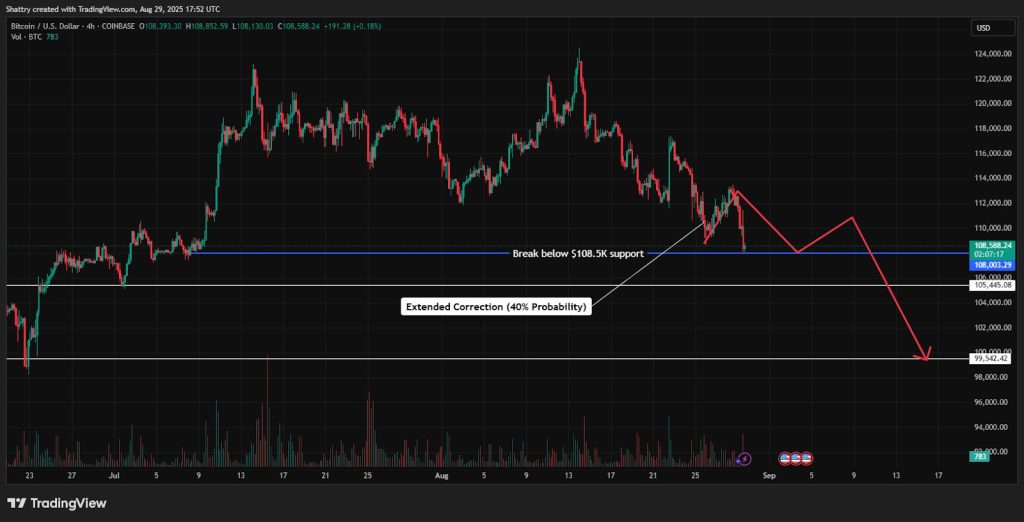Click the purple lightning event icon
Image resolution: width=1024 pixels, height=522 pixels.
743,458
